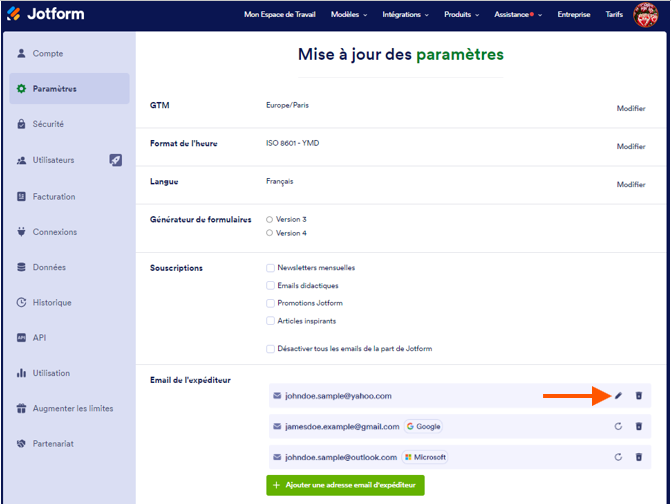Open the Facturation section label

click(54, 197)
